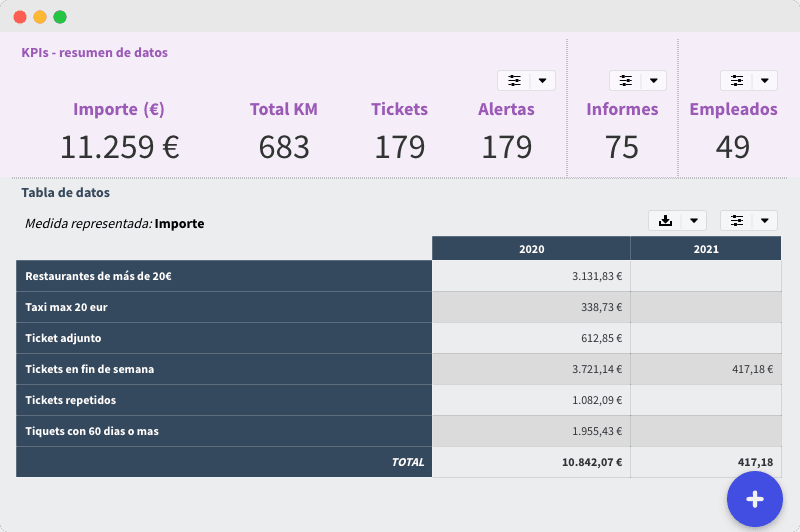
Task: Click the Alertas KPI title
Action: tap(506, 109)
